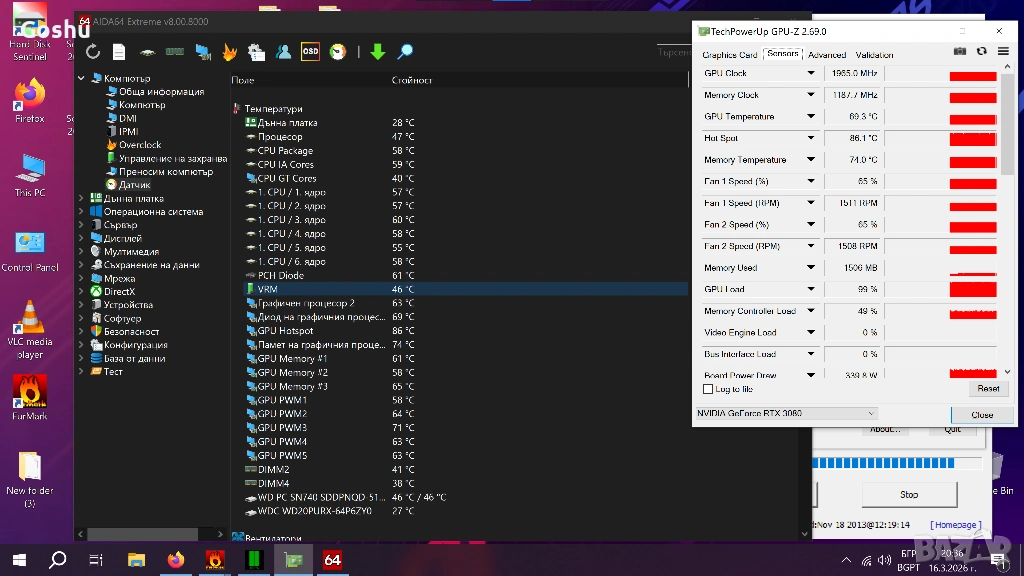Open the GPU Clock sensor dropdown arrow
The width and height of the screenshot is (1024, 576).
pyautogui.click(x=811, y=74)
